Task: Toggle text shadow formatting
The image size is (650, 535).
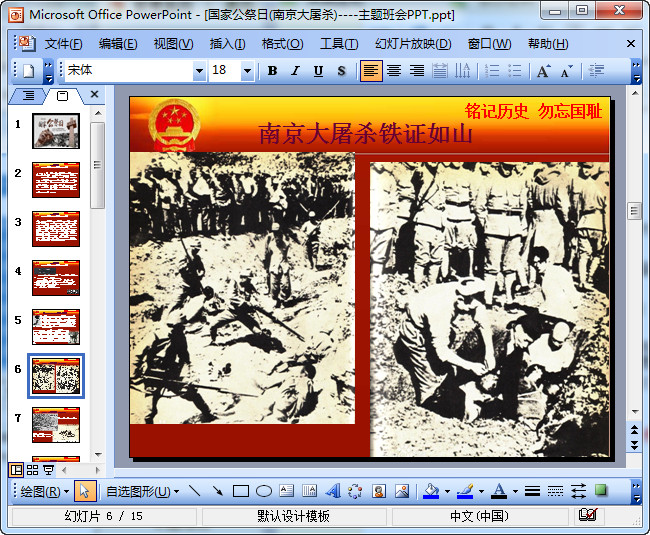Action: pos(342,71)
